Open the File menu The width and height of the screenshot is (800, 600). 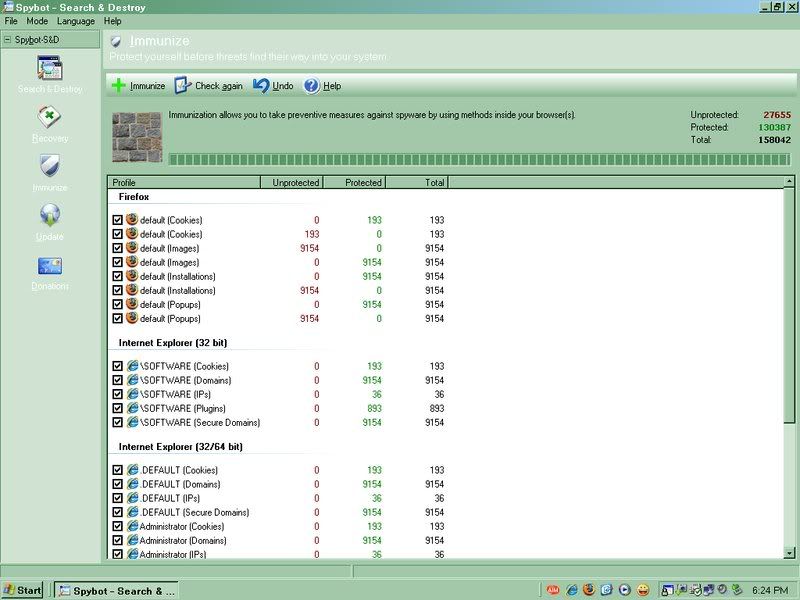(11, 19)
